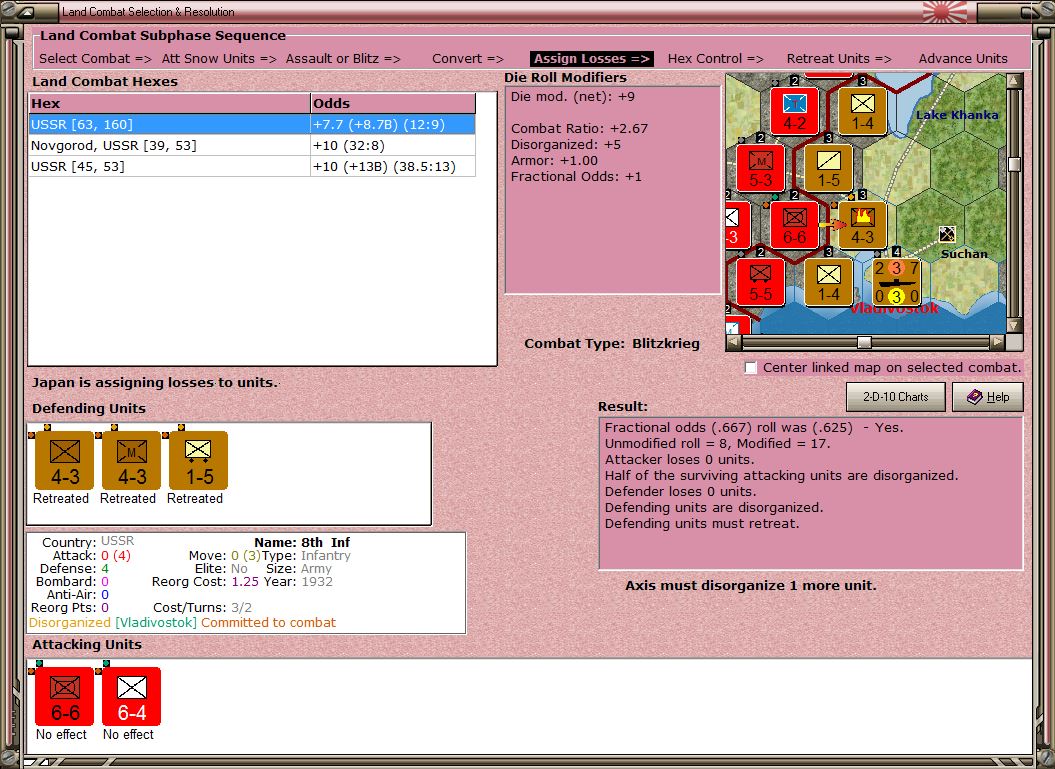Click the Help book icon
Image resolution: width=1055 pixels, height=769 pixels.
pos(974,397)
